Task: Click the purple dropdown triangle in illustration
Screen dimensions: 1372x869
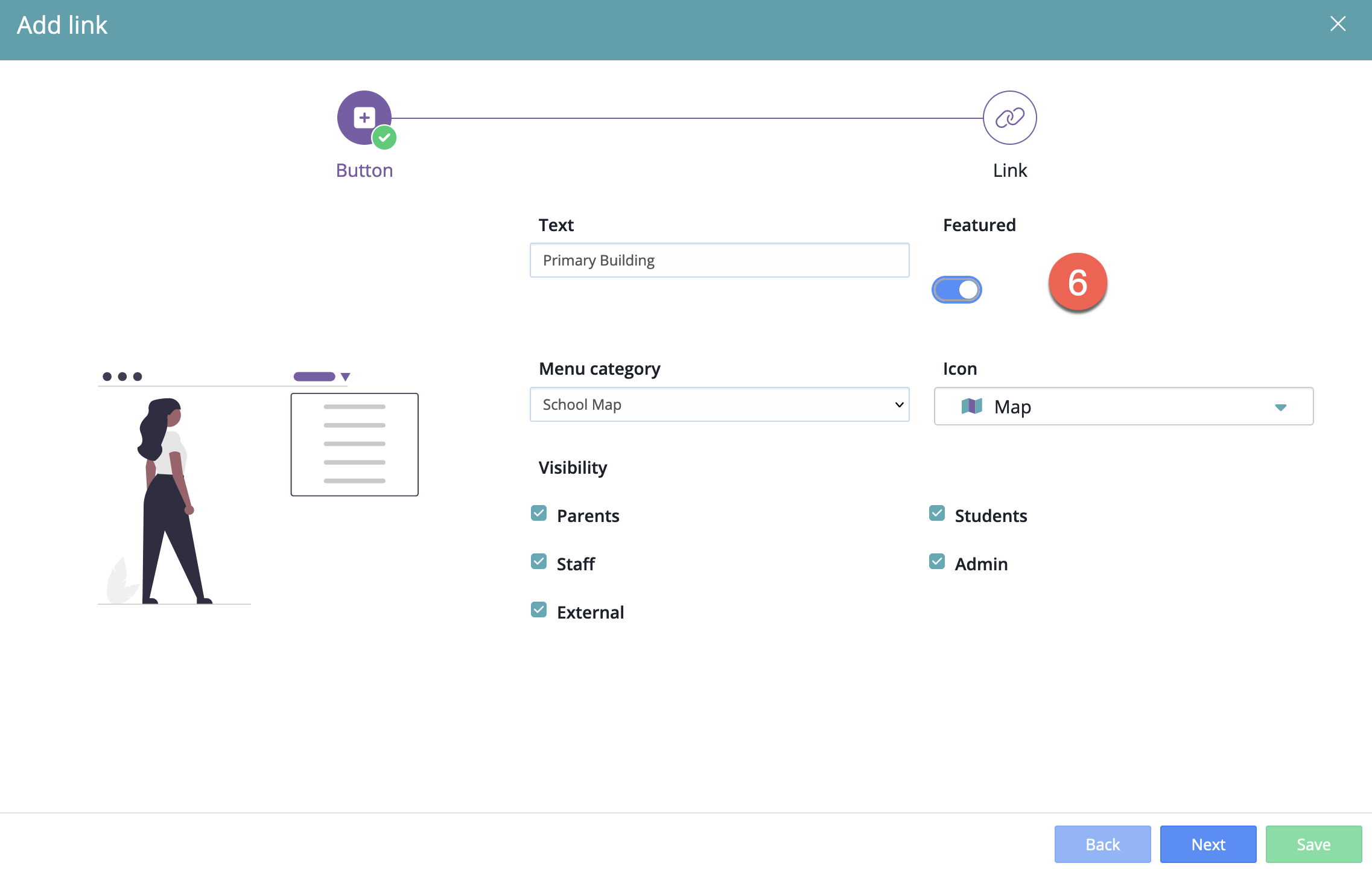Action: click(345, 377)
